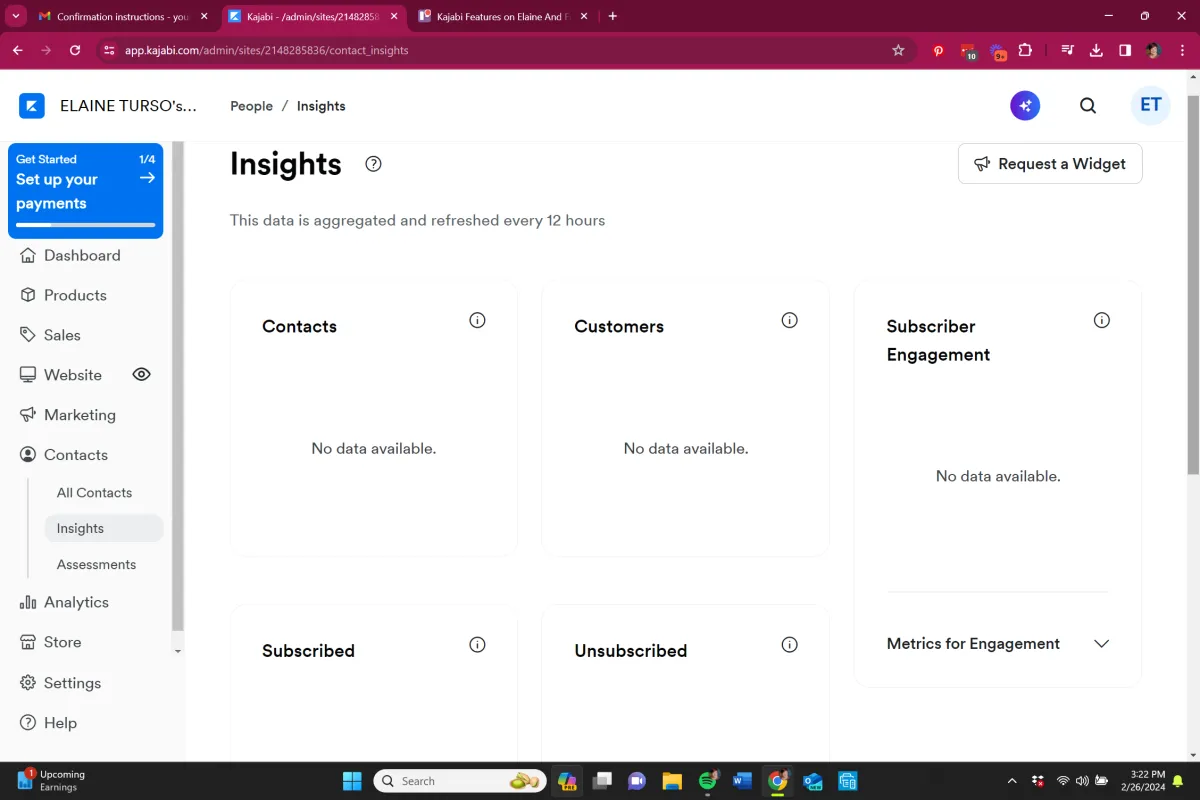The image size is (1200, 800).
Task: Toggle the Website preview eye icon
Action: pyautogui.click(x=142, y=374)
